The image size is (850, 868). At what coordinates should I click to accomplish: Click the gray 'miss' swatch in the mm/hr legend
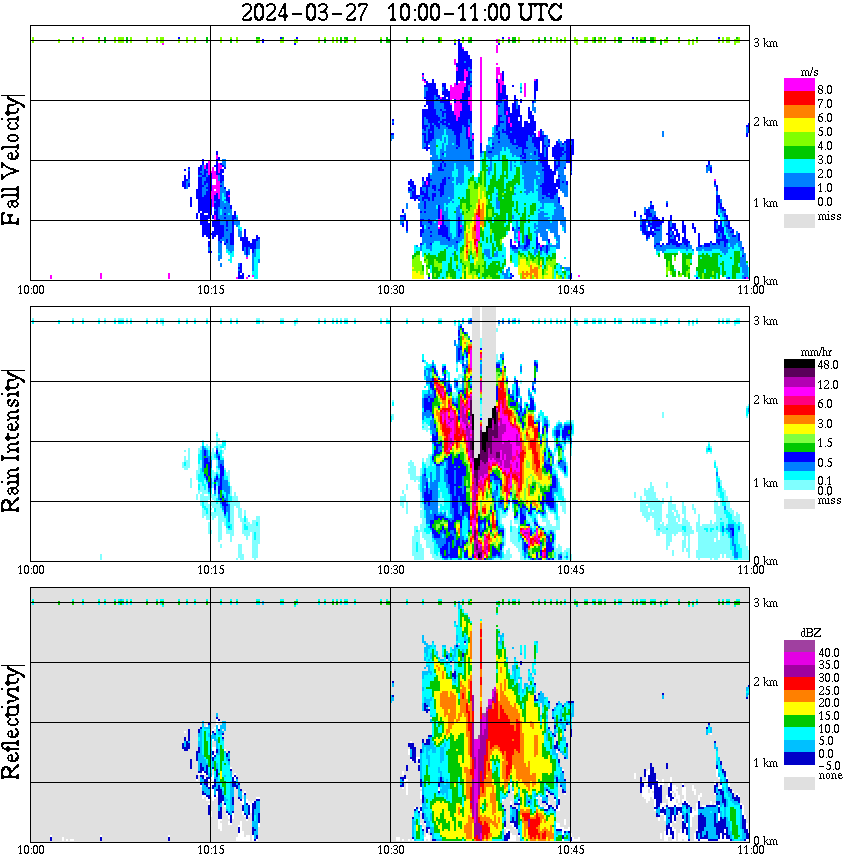799,503
